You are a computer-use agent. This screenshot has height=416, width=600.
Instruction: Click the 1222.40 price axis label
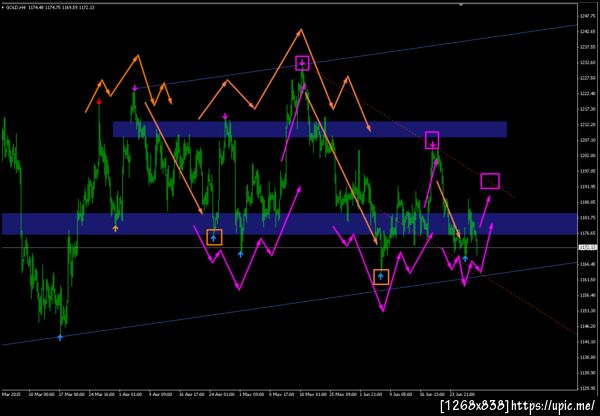coord(587,94)
